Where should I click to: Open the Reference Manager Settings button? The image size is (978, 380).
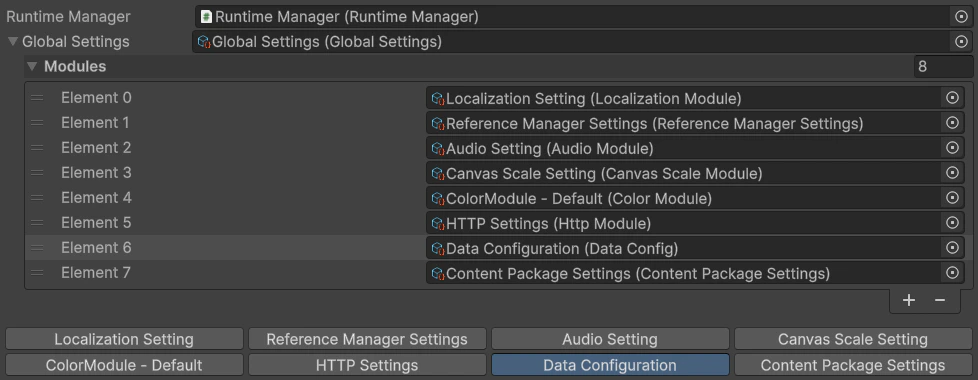[367, 339]
